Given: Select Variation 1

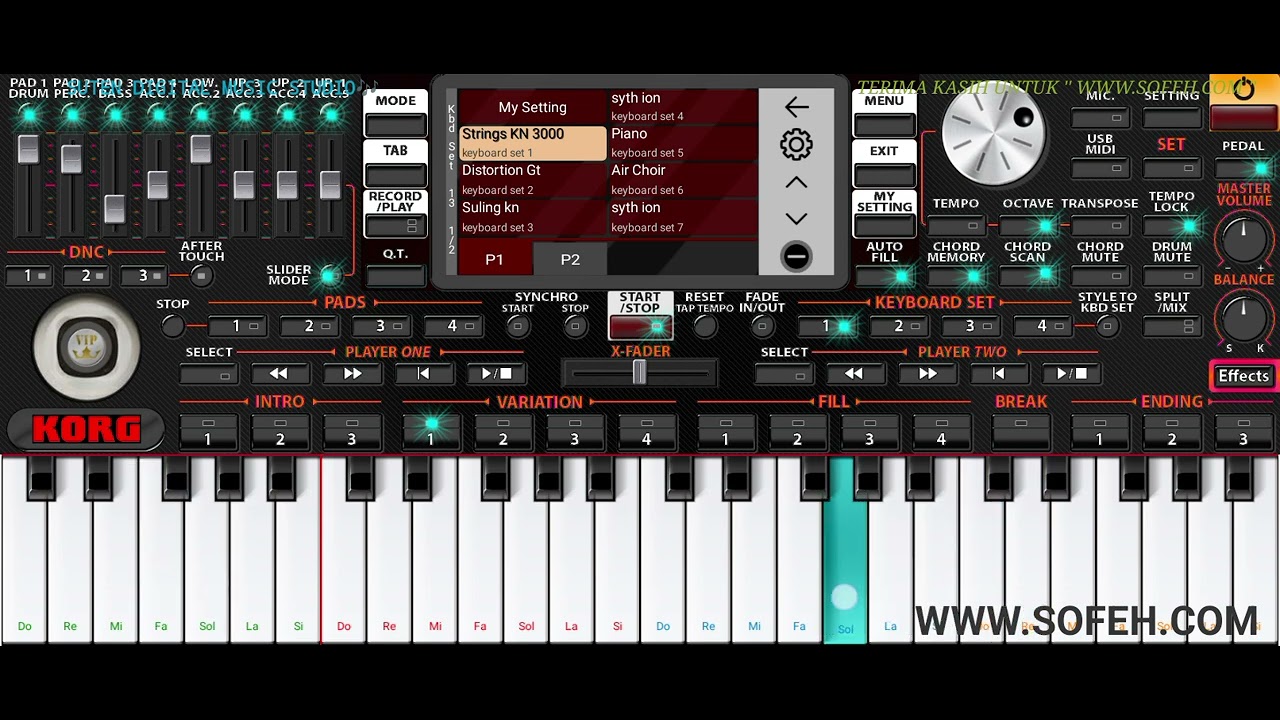Looking at the screenshot, I should click(431, 432).
